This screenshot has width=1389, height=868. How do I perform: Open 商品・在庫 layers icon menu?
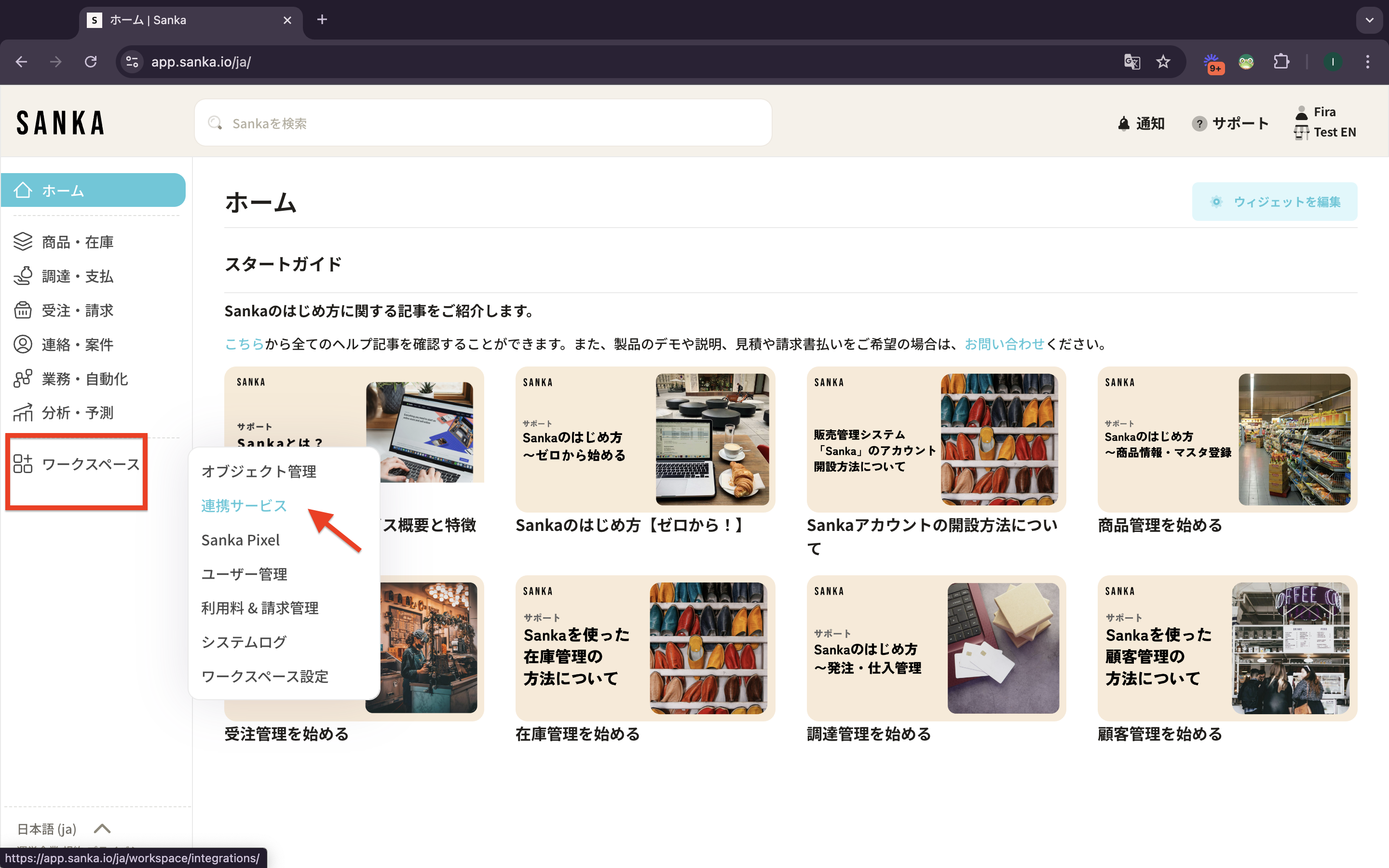[x=23, y=242]
